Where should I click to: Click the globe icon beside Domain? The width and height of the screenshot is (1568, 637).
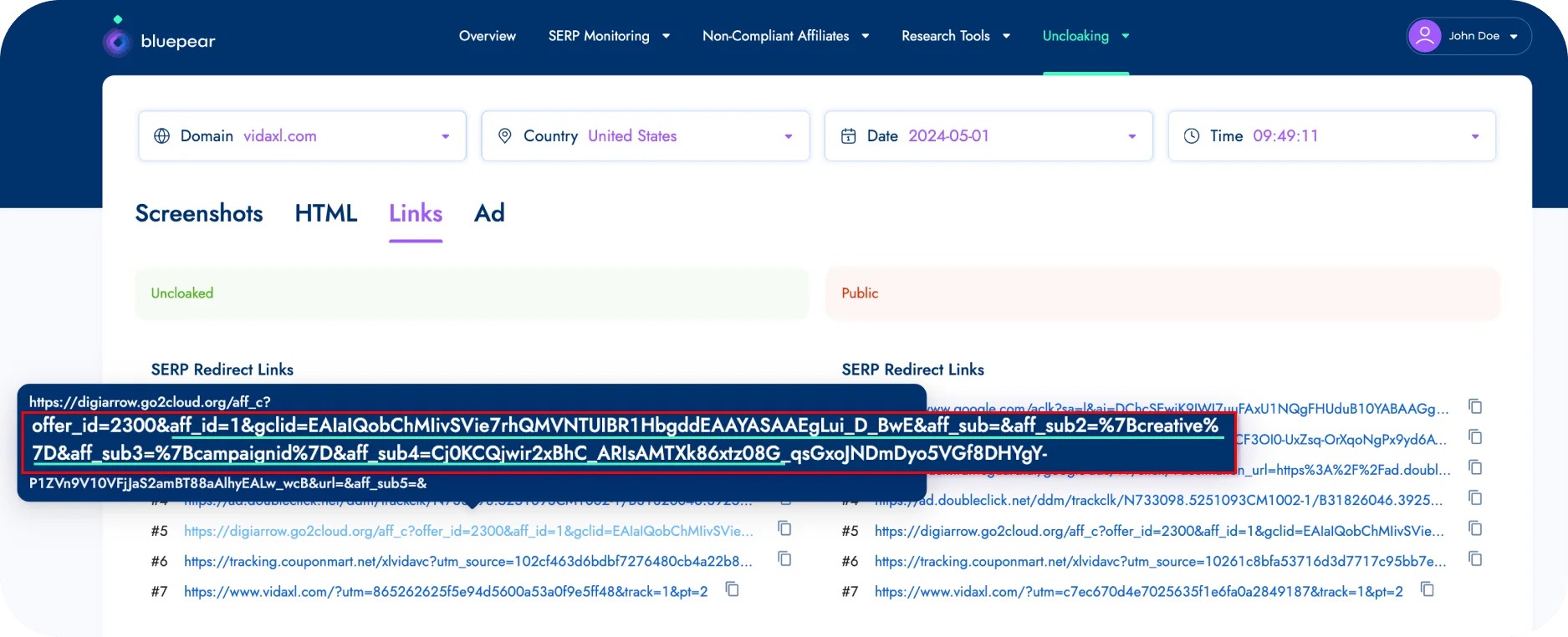click(162, 136)
